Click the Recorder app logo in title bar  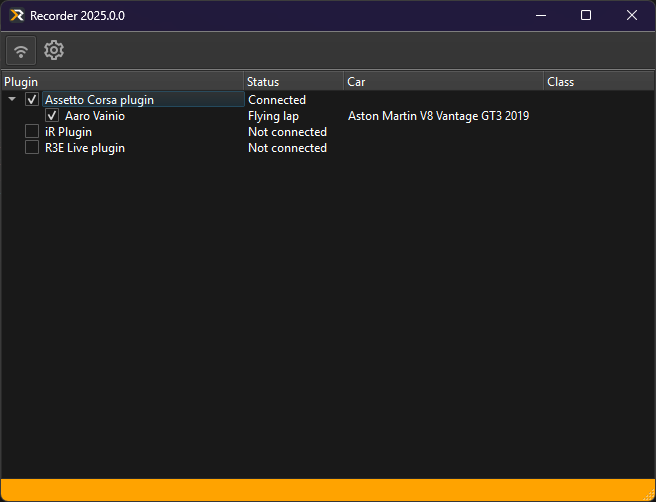pos(17,16)
